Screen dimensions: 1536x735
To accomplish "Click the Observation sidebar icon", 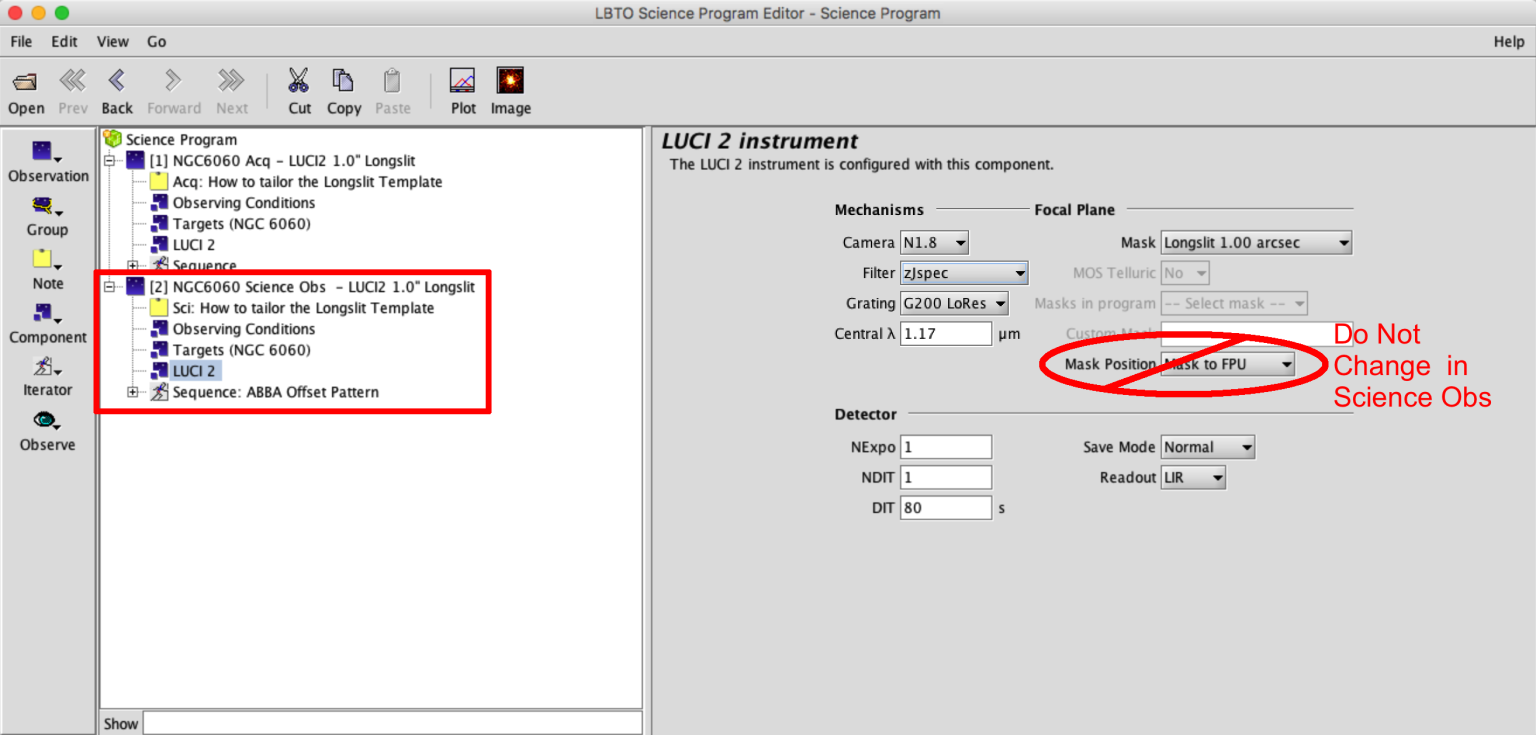I will click(45, 151).
